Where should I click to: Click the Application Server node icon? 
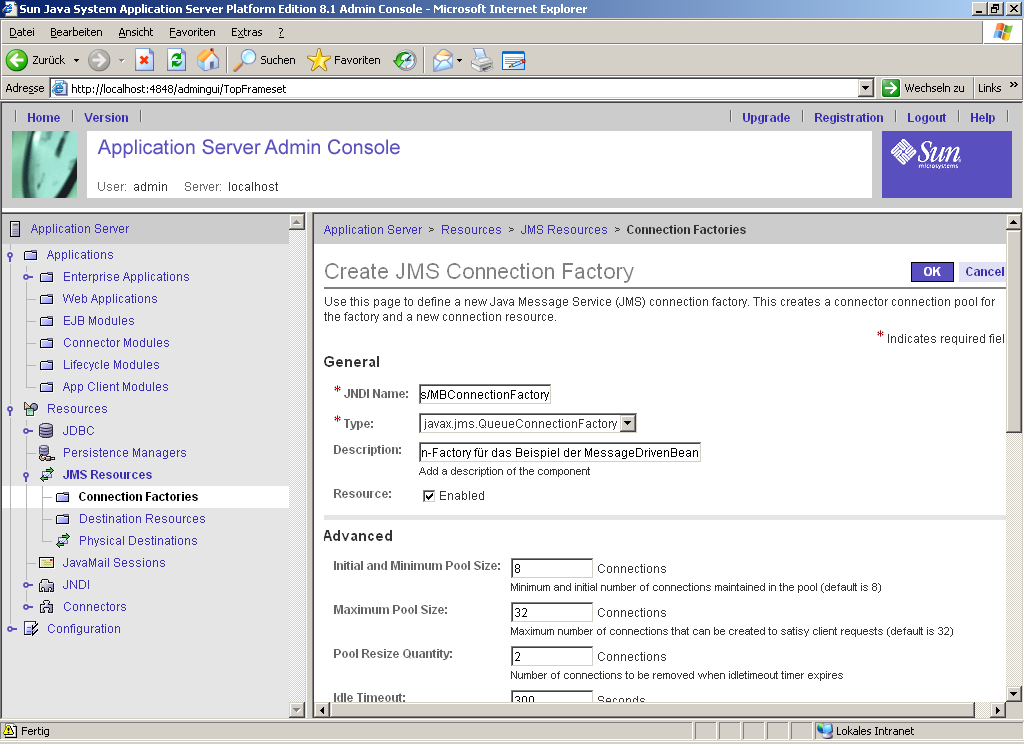click(x=15, y=229)
